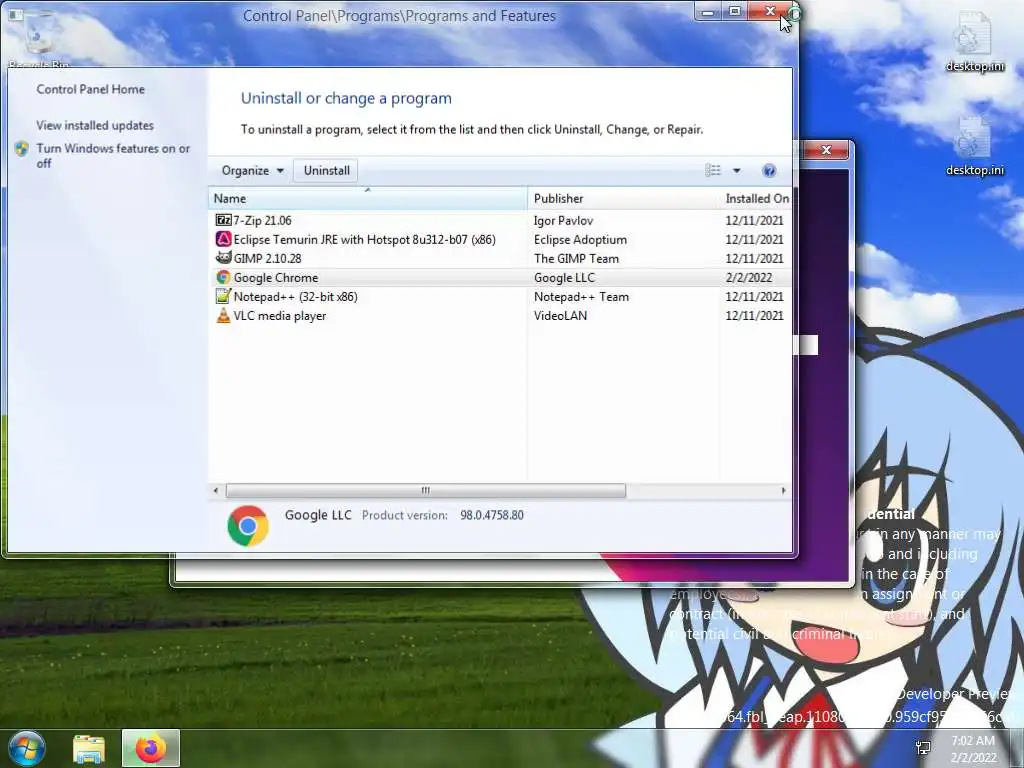Click the 2/2/2022 installed date cell
Viewport: 1024px width, 768px height.
click(748, 277)
